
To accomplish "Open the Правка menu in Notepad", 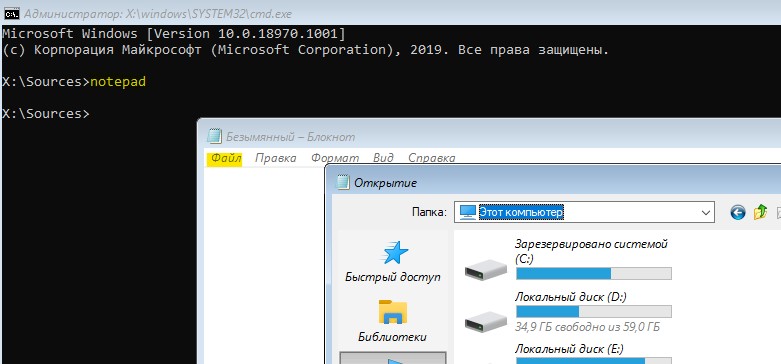I will pos(275,158).
